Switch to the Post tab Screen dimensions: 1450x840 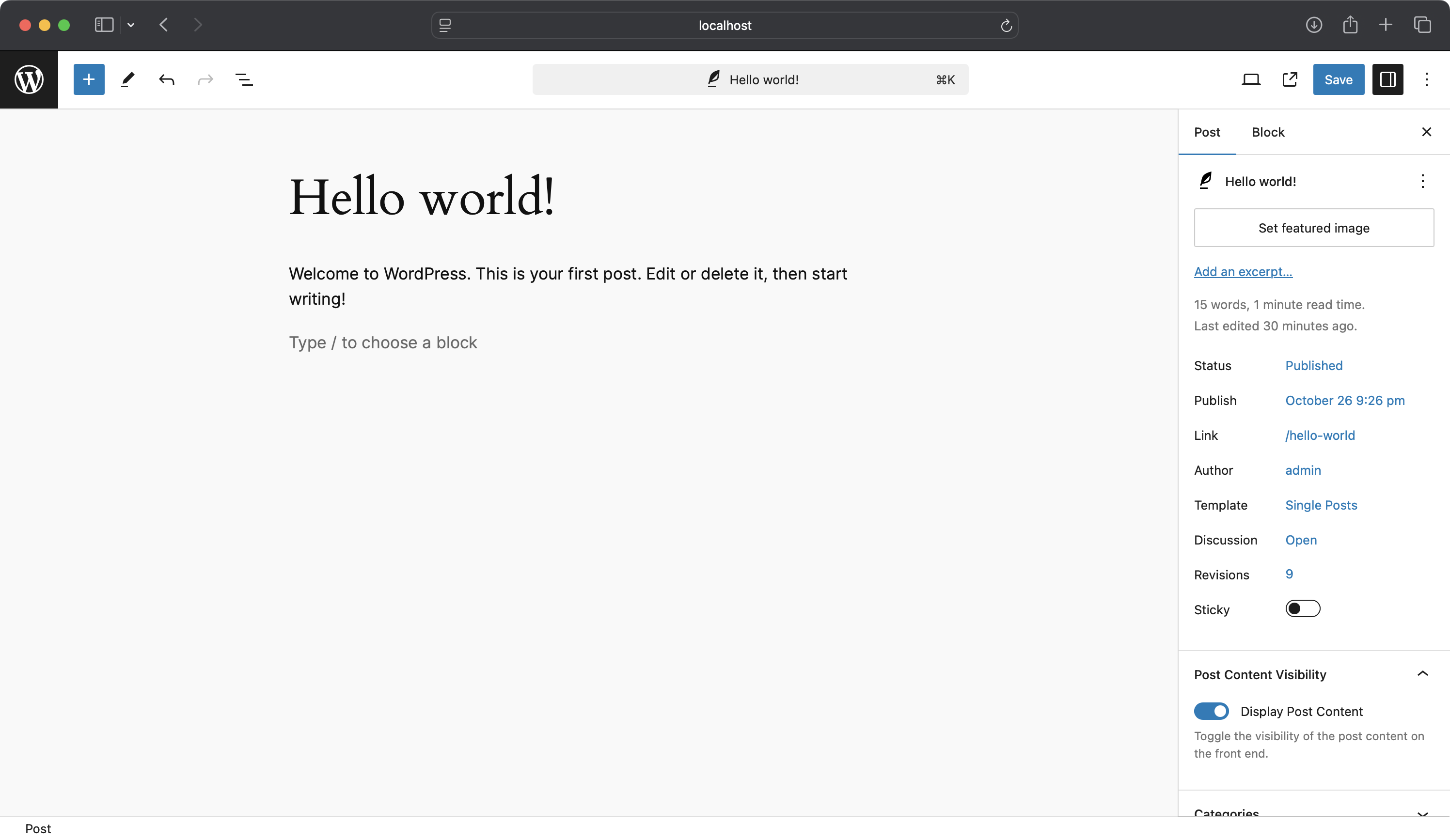coord(1207,131)
